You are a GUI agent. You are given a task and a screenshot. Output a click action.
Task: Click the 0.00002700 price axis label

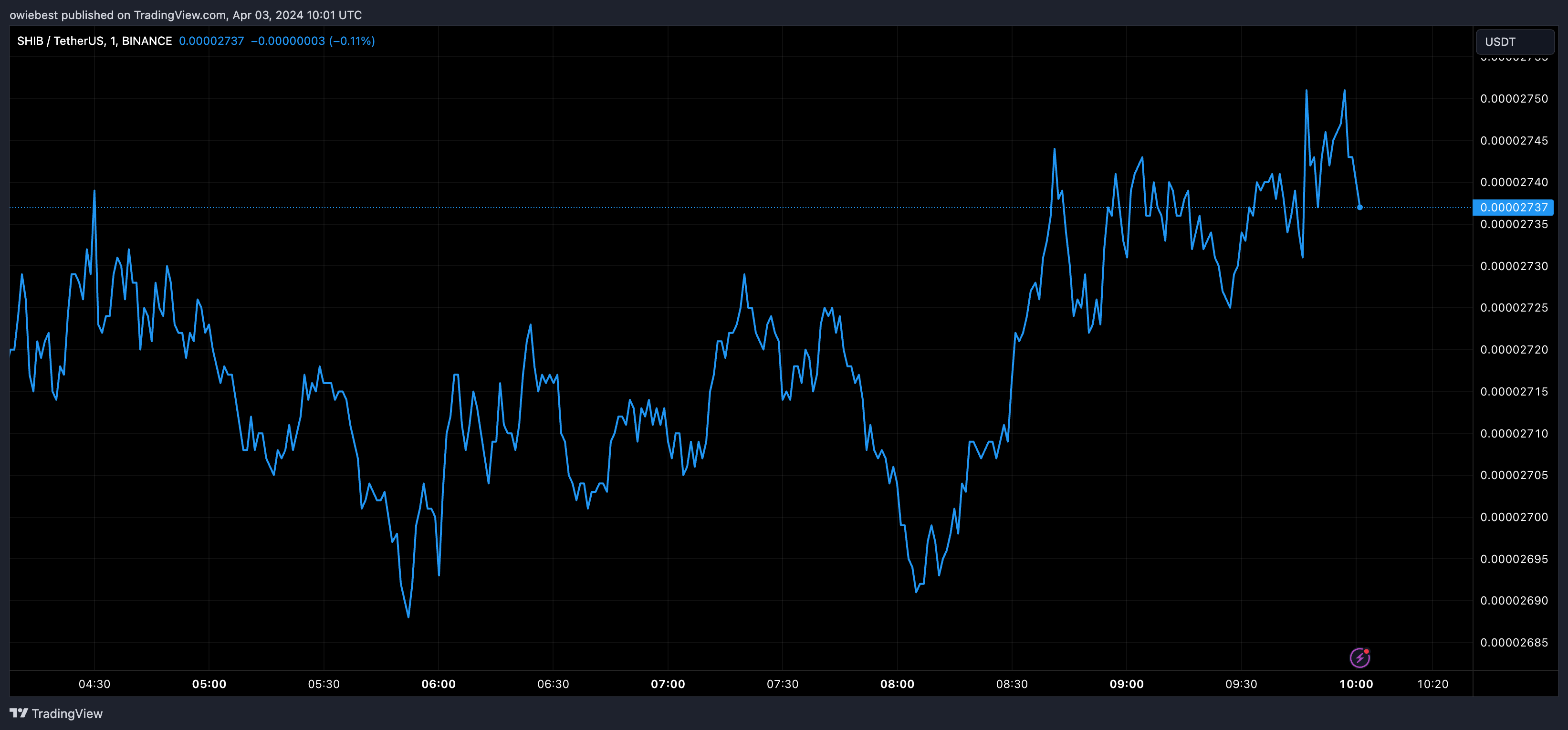click(1515, 517)
